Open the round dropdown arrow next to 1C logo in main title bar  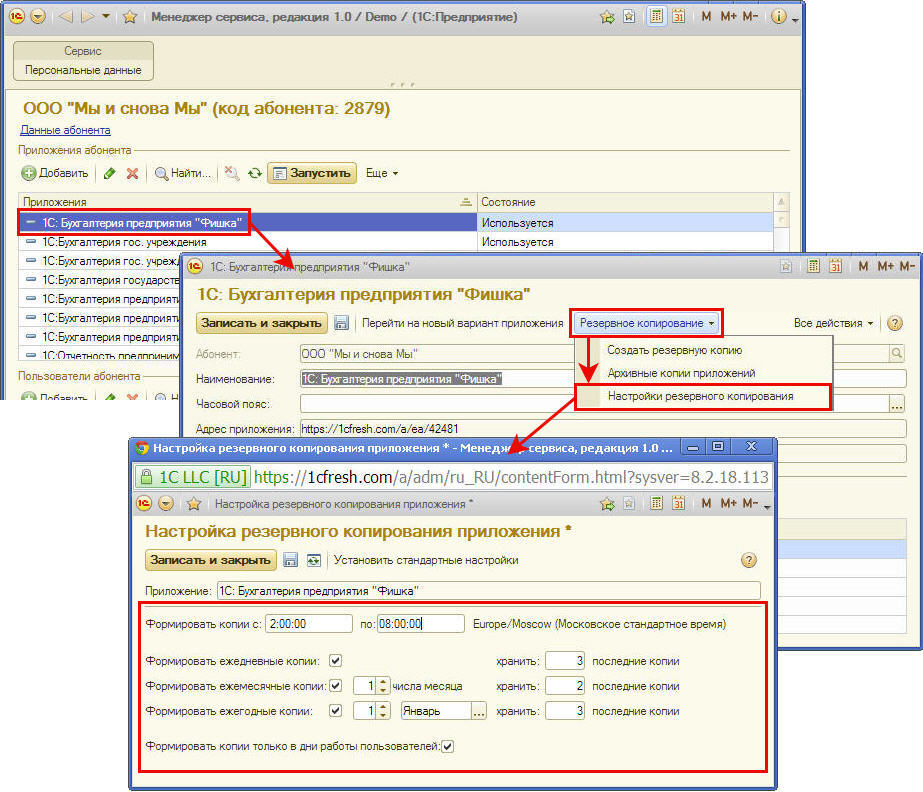tap(38, 16)
